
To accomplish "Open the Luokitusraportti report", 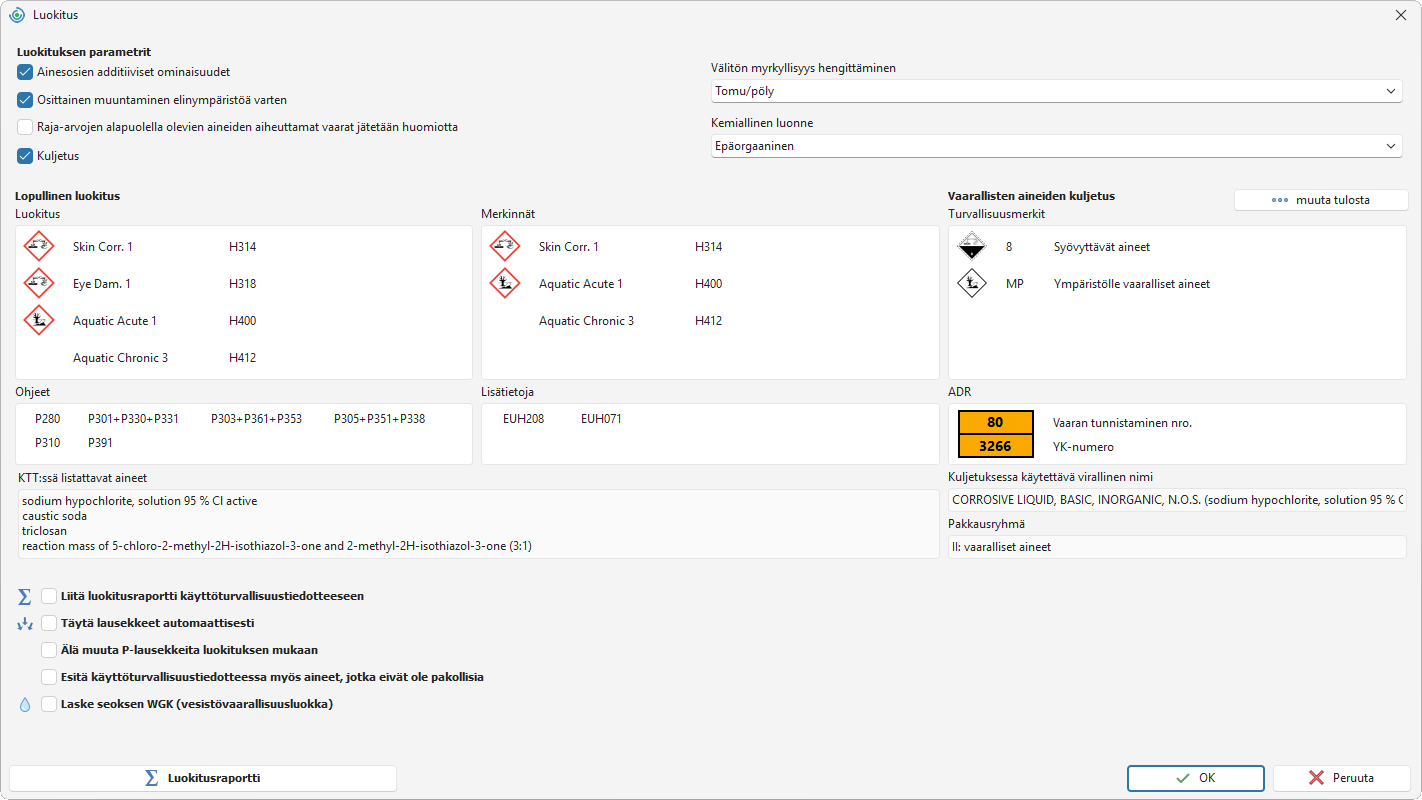I will tap(203, 778).
